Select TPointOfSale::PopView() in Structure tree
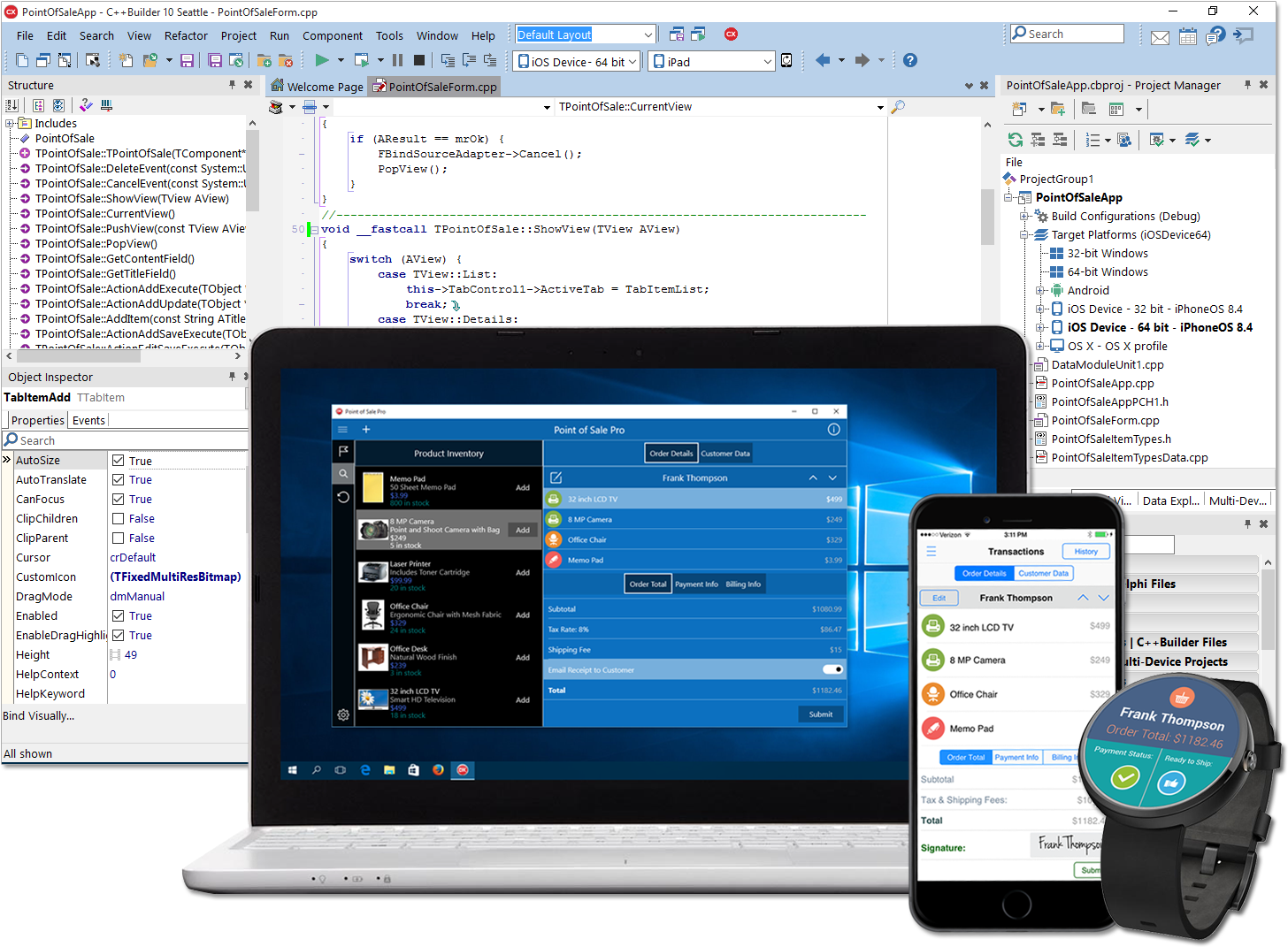The image size is (1288, 947). [96, 243]
